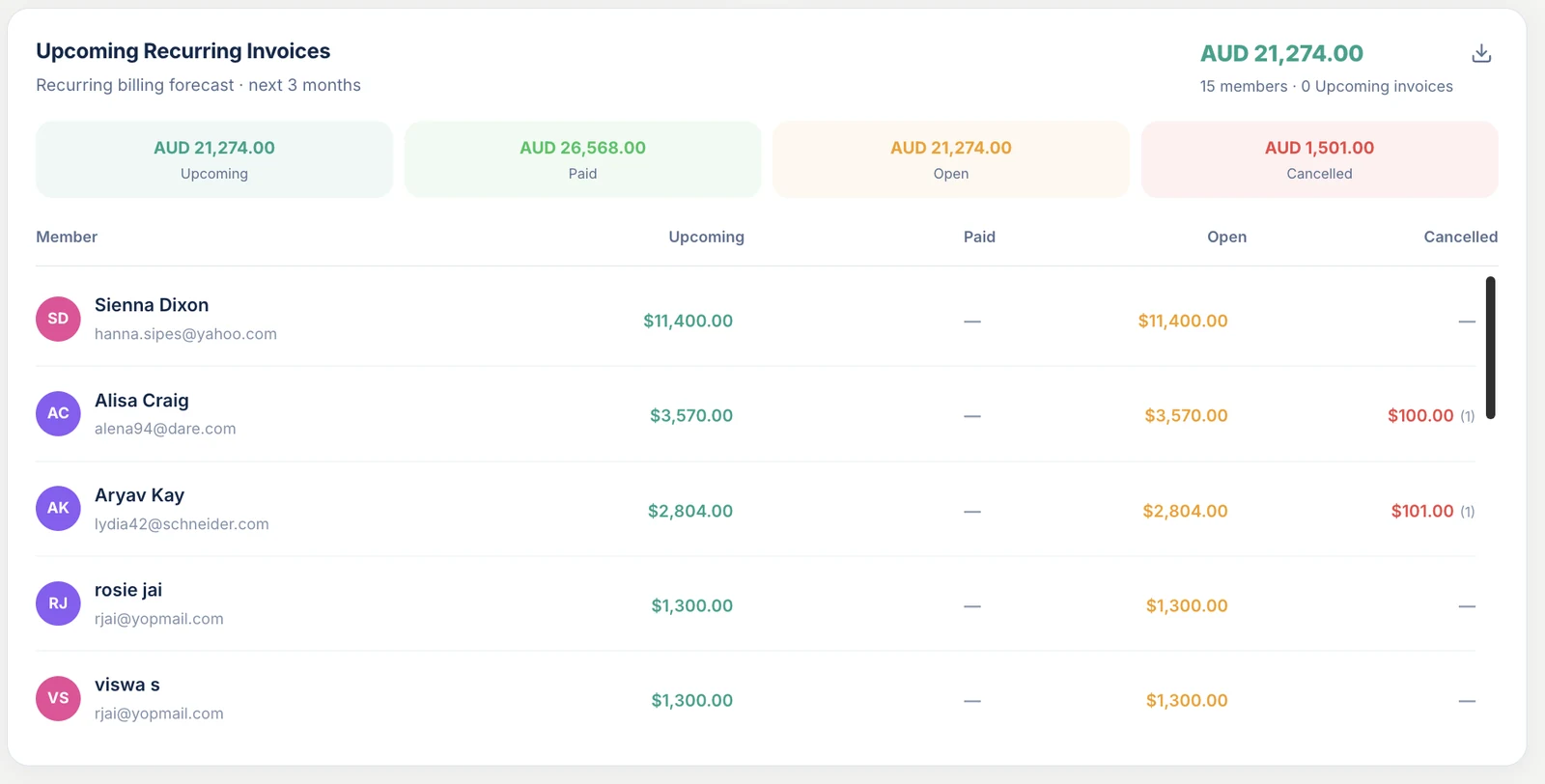Click Aryav Kay's upcoming $2,804.00 amount
The image size is (1545, 784).
[x=690, y=511]
